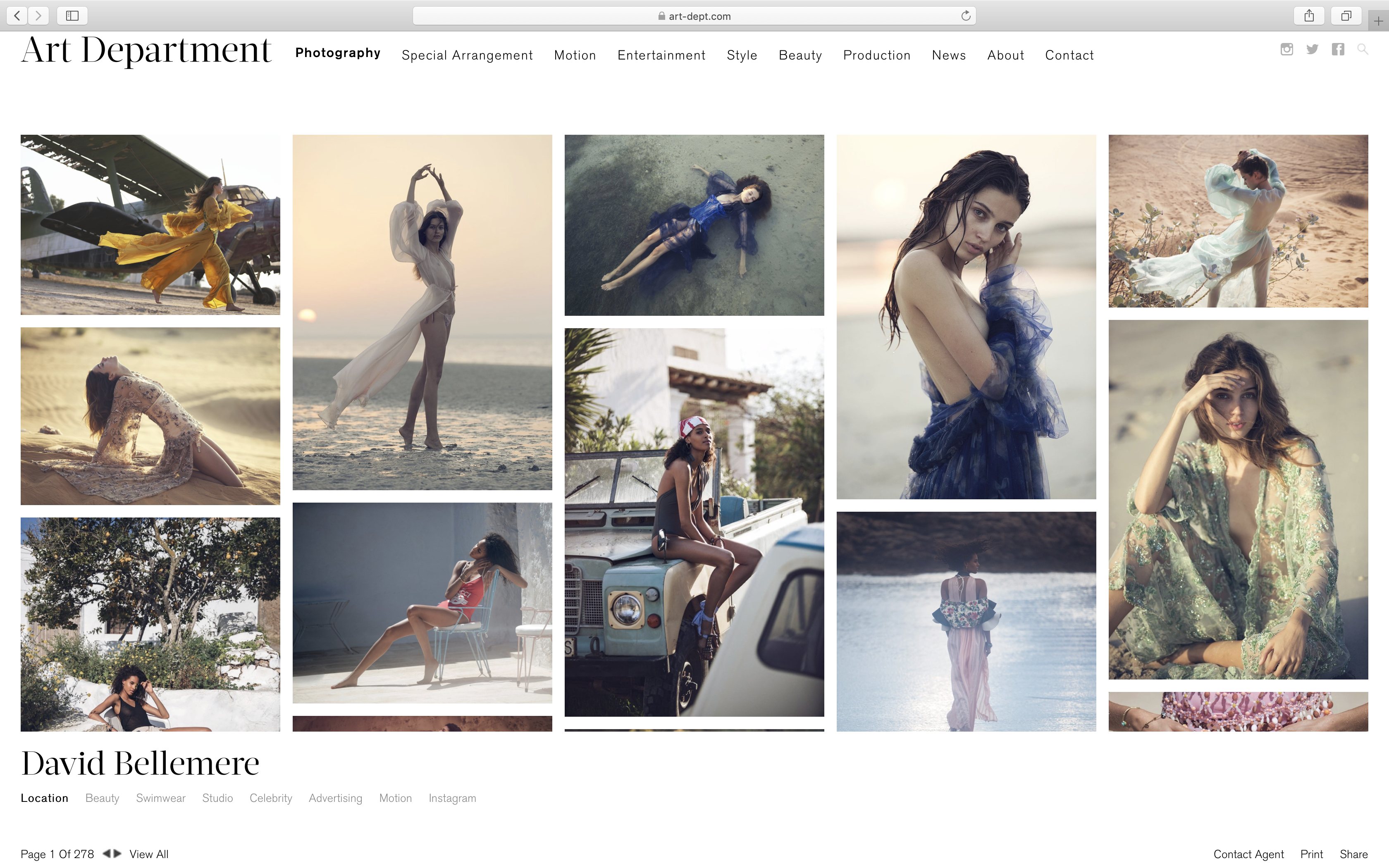Show the Safari tab overview icon

pos(1346,16)
